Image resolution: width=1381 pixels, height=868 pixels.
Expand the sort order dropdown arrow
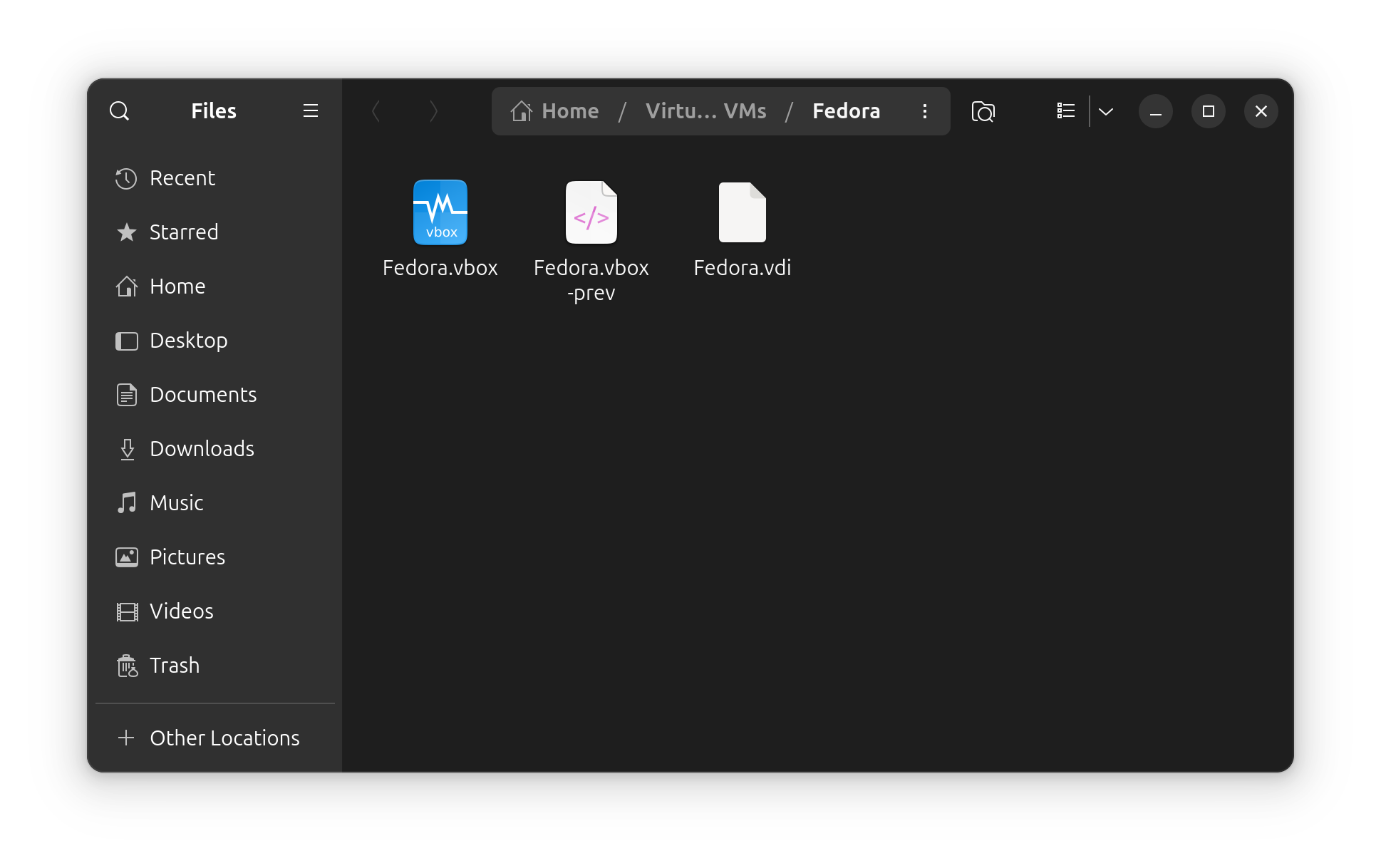click(1106, 111)
